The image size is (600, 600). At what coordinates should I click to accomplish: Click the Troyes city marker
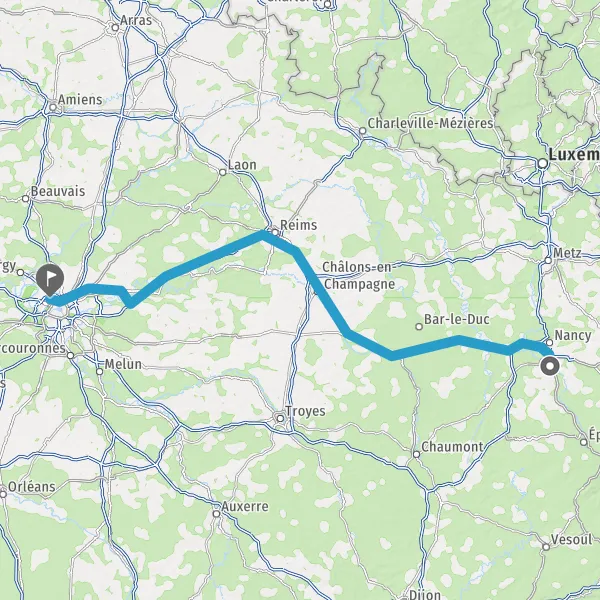[280, 419]
